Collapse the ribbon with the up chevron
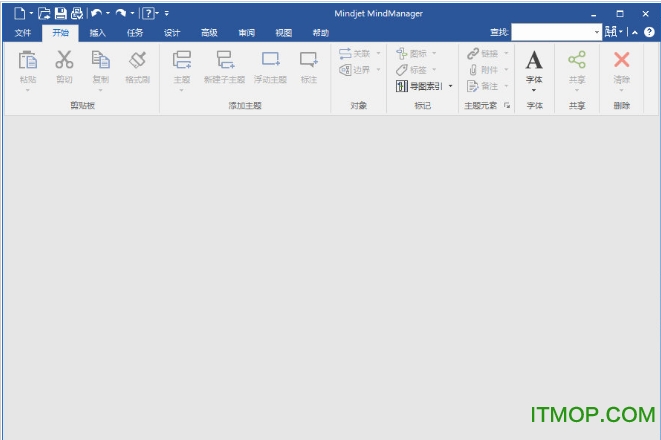The image size is (661, 440). tap(634, 32)
